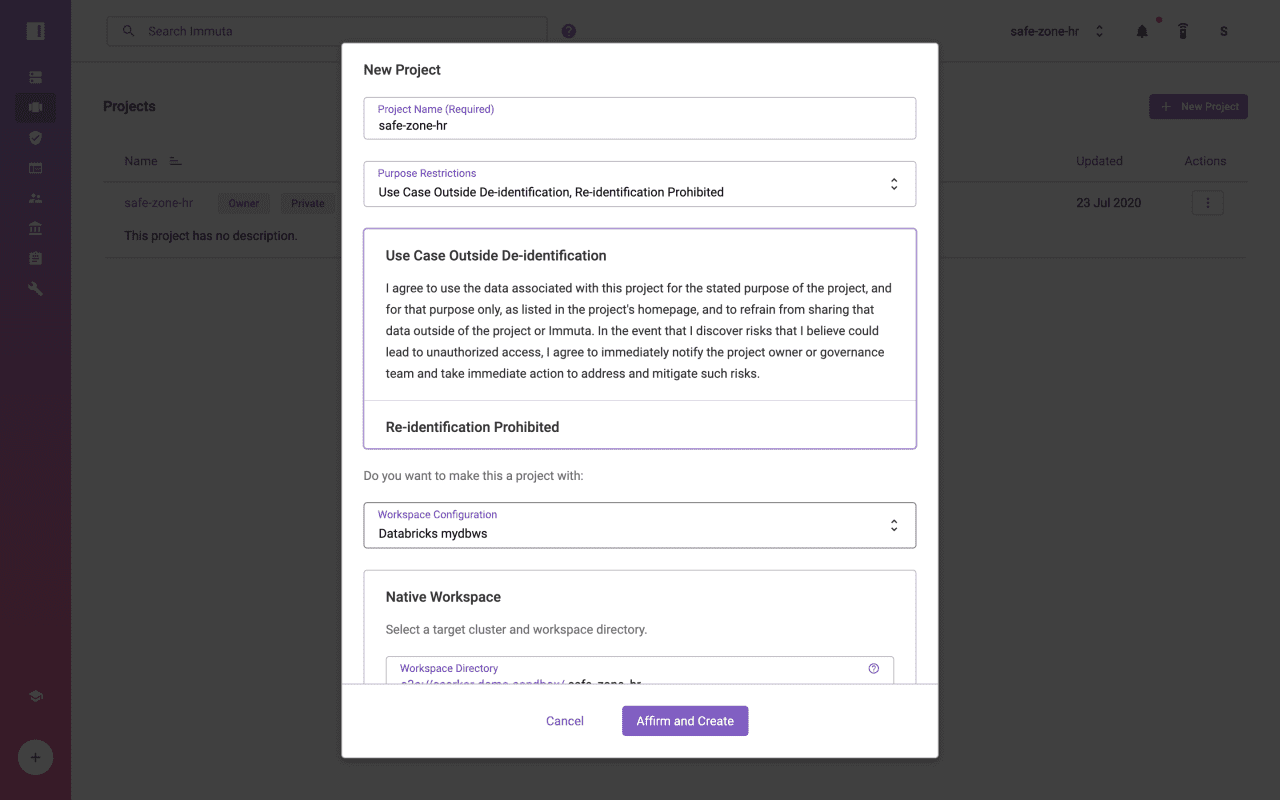Click the New Project button behind dialog
The width and height of the screenshot is (1280, 800).
pyautogui.click(x=1198, y=106)
